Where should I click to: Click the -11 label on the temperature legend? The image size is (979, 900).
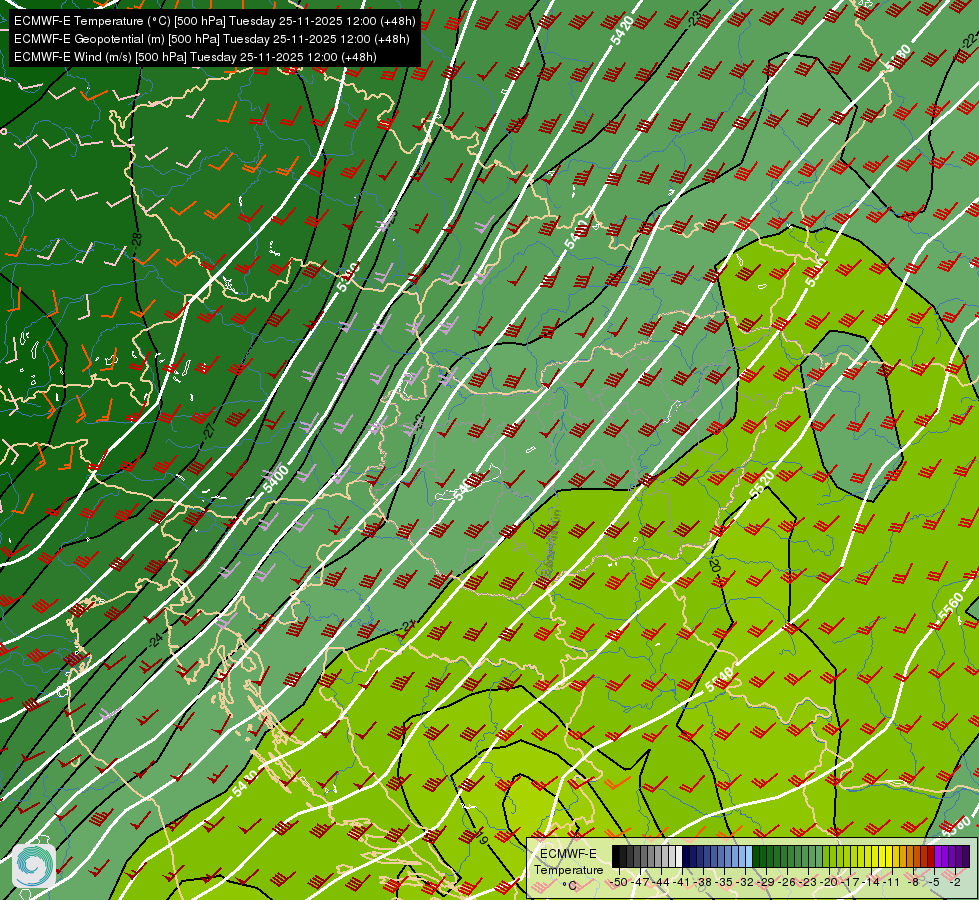[x=890, y=883]
